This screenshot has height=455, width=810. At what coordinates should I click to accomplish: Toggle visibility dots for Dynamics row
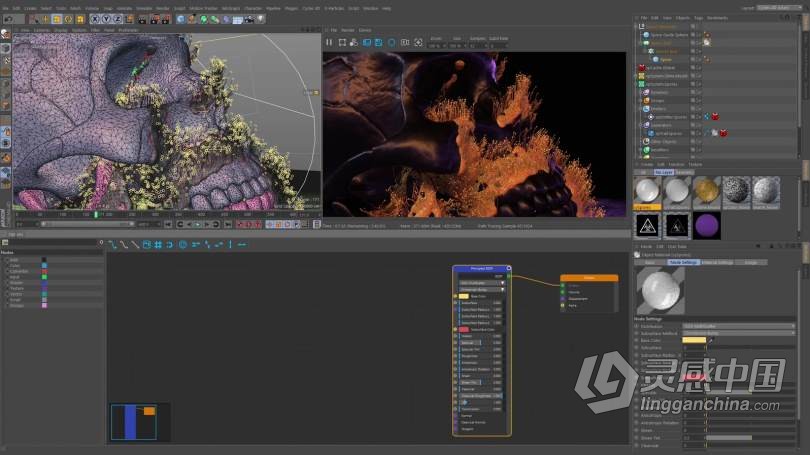(699, 92)
